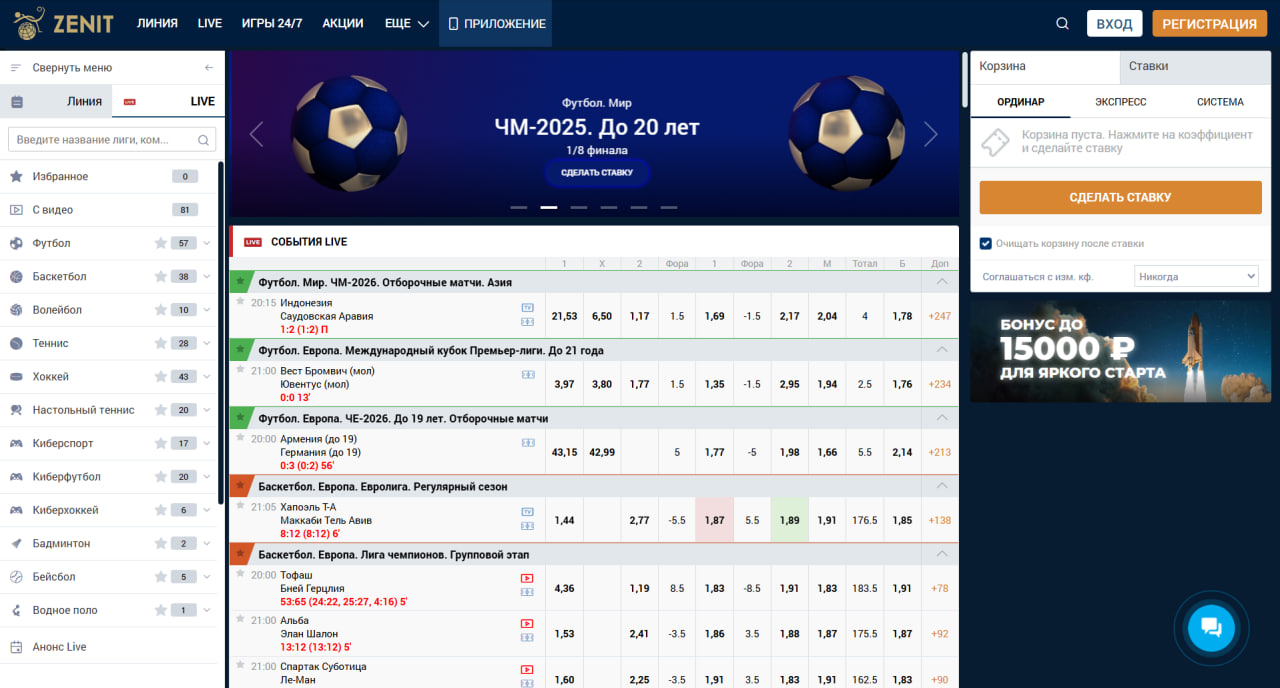Toggle favorite star on ЧМ-2026 Азия league

point(240,282)
